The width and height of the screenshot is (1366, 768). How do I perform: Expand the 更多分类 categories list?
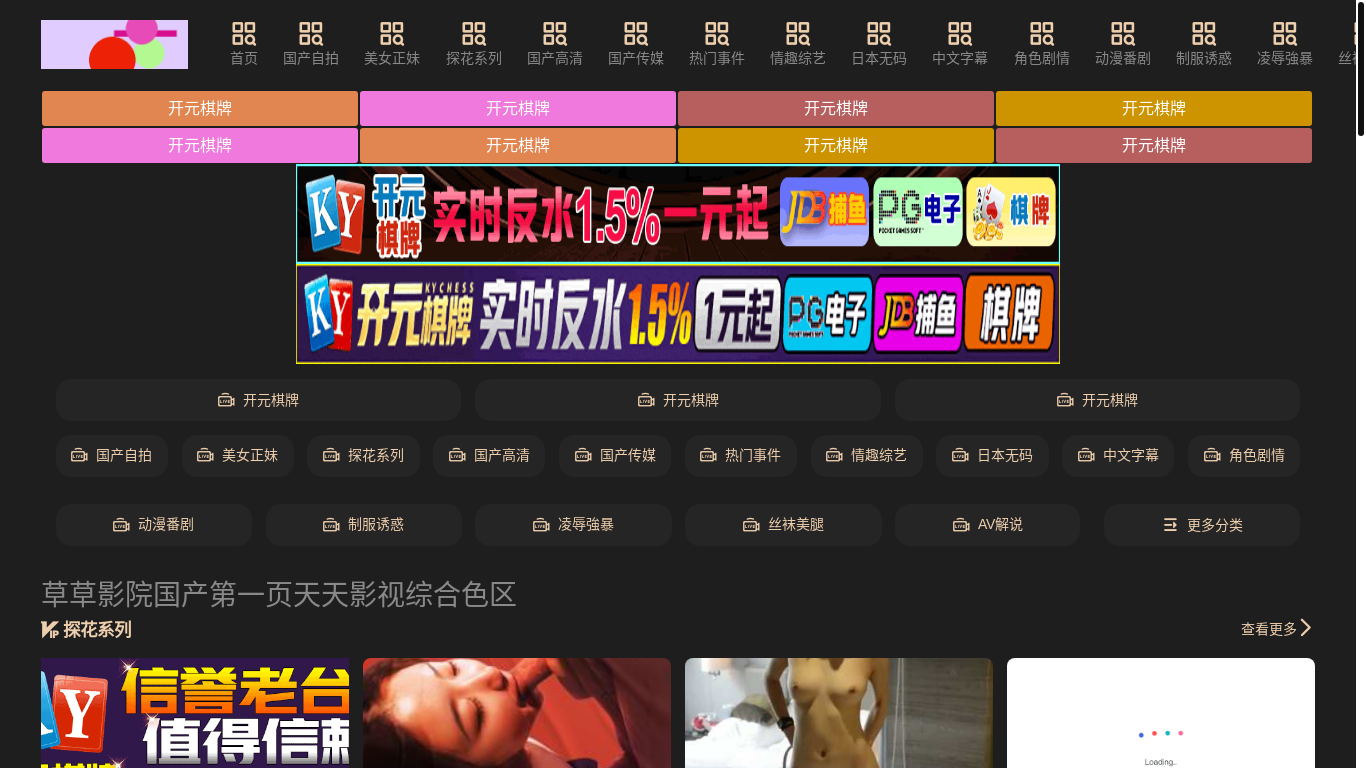click(1202, 524)
